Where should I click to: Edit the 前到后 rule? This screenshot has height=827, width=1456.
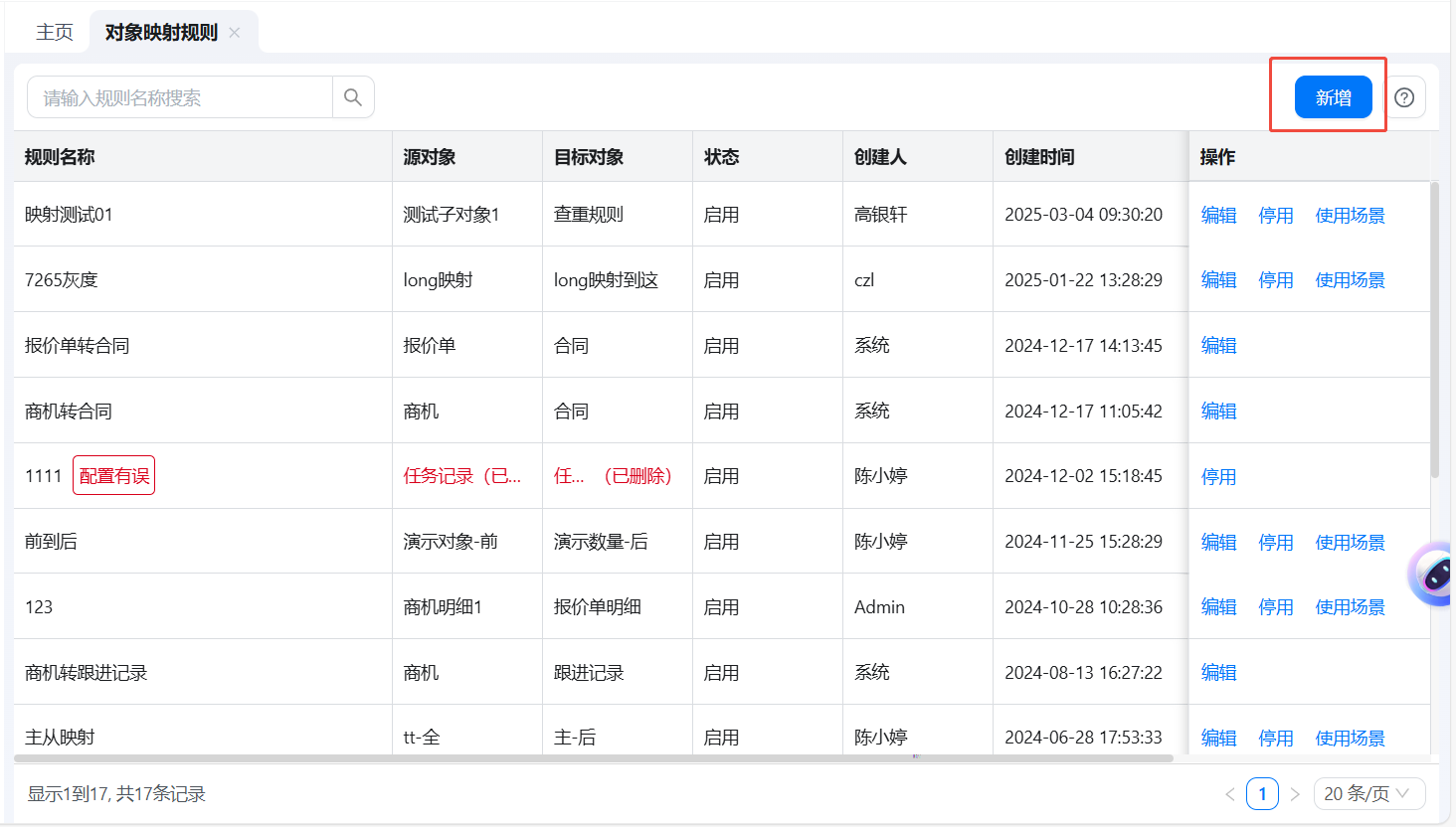point(1218,543)
